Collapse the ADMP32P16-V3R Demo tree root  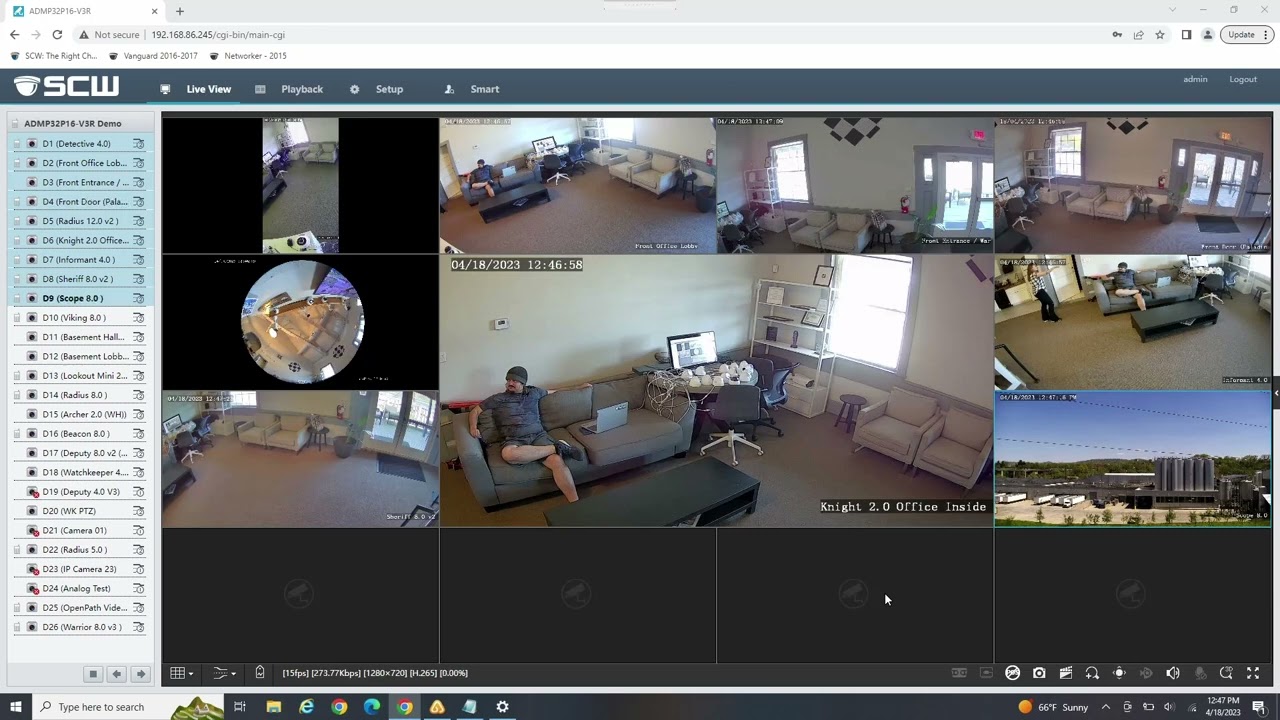pyautogui.click(x=15, y=124)
